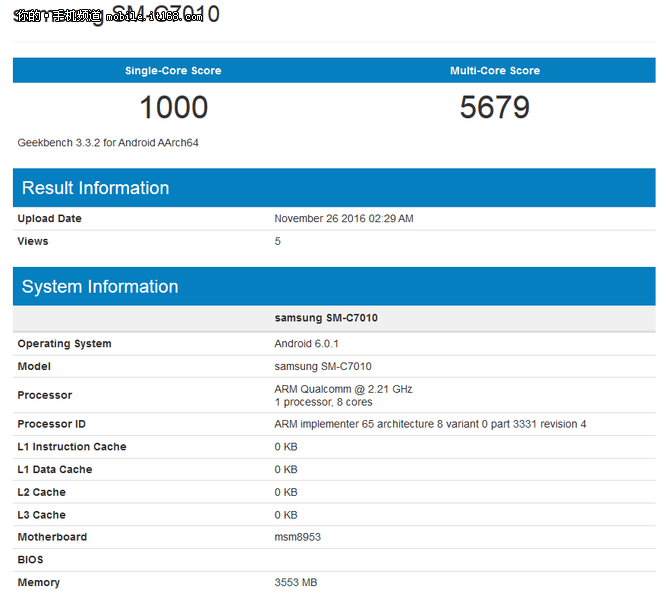Click the L2 Cache label

[41, 492]
